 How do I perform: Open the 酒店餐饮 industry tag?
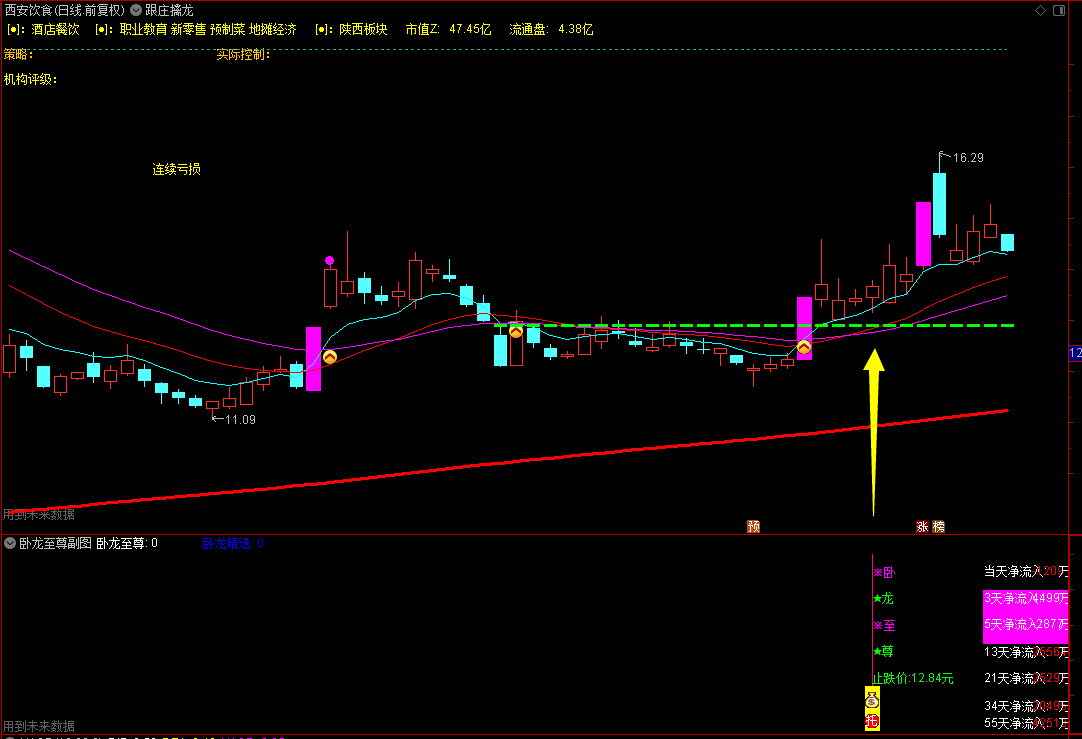tap(55, 30)
